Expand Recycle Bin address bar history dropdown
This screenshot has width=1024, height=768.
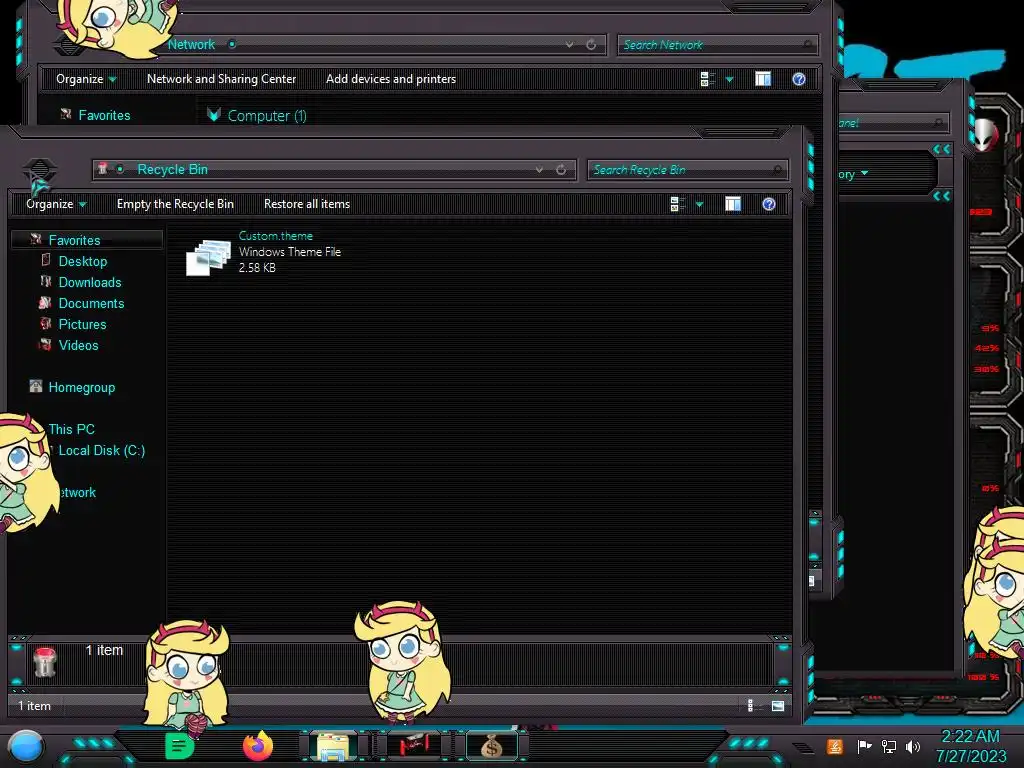click(539, 170)
